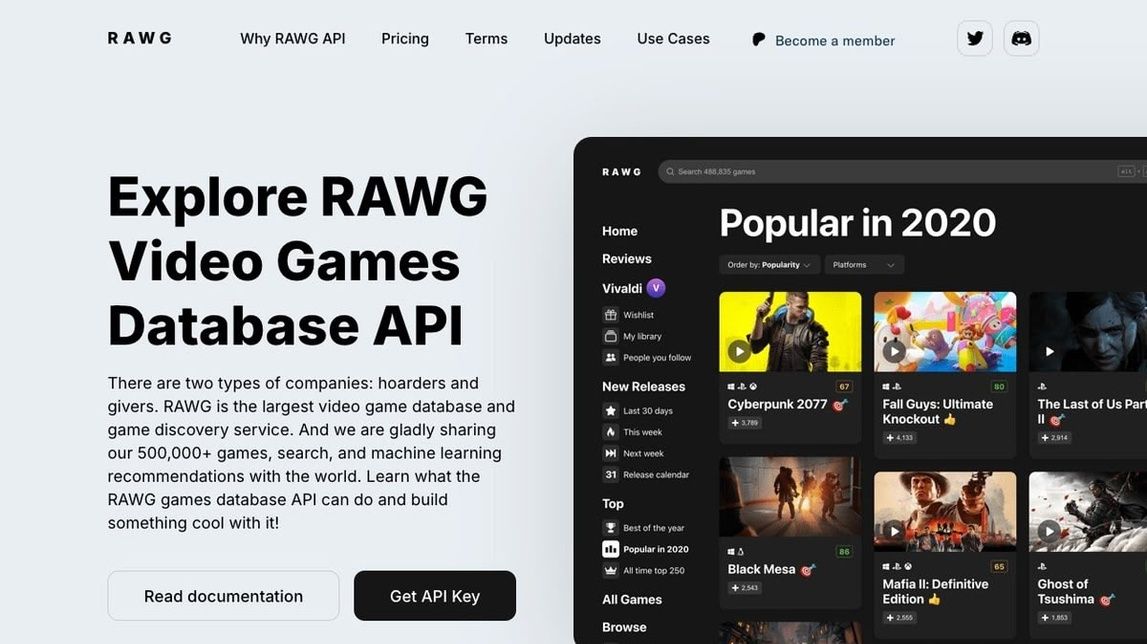Viewport: 1147px width, 644px height.
Task: Click the All time top 250 crown icon
Action: (610, 570)
